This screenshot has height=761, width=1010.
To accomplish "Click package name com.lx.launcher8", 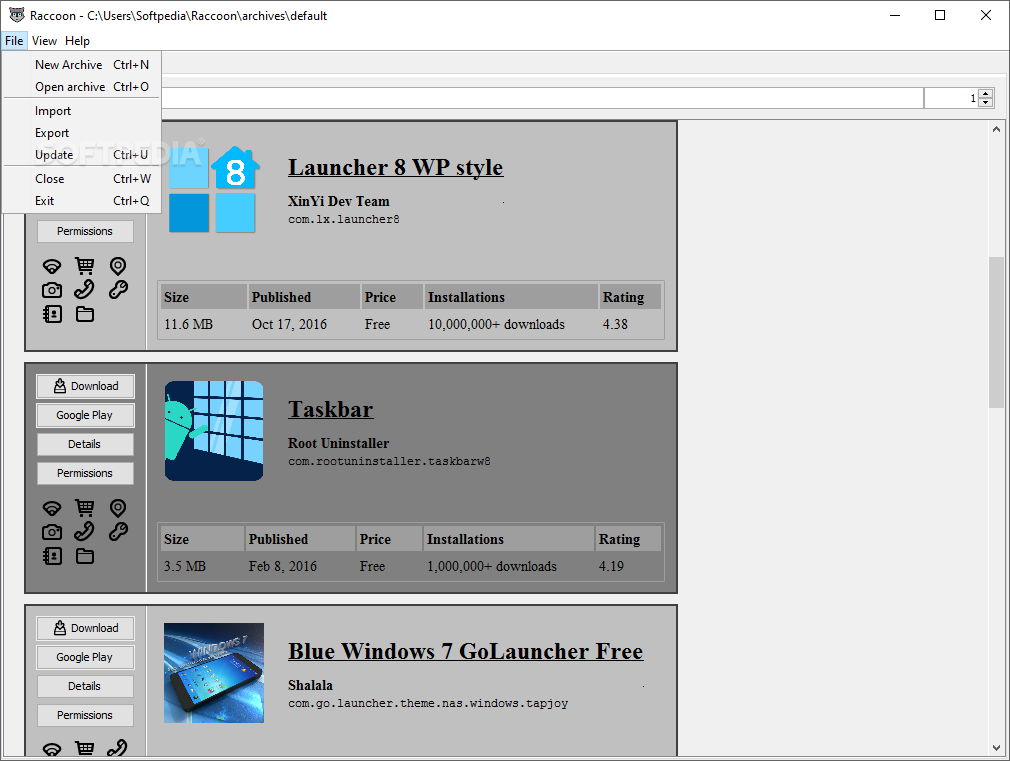I will click(x=343, y=220).
